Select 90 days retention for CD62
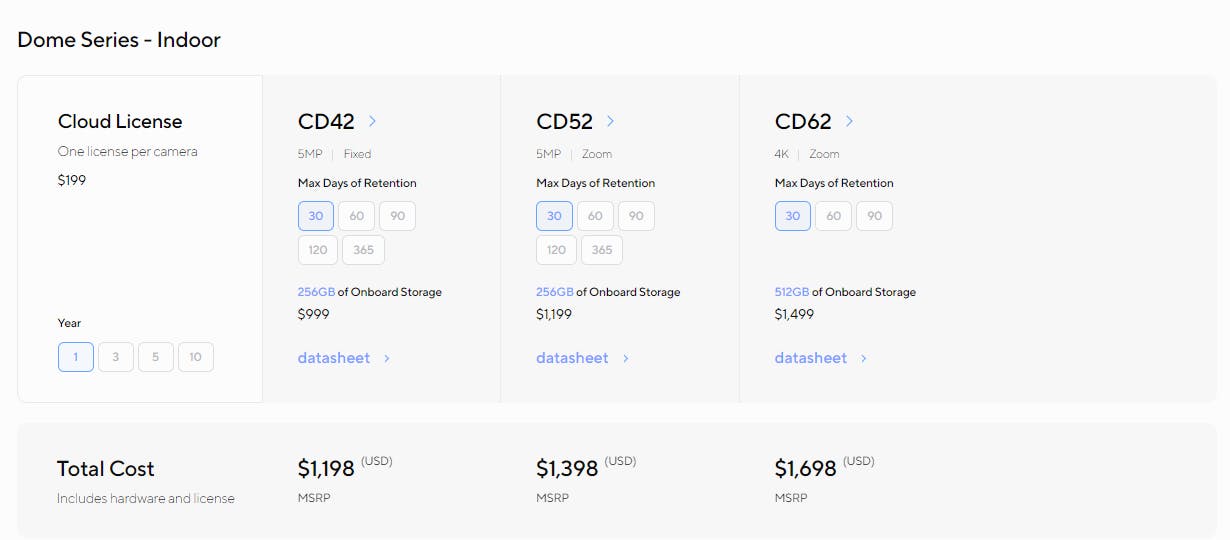 pos(874,216)
